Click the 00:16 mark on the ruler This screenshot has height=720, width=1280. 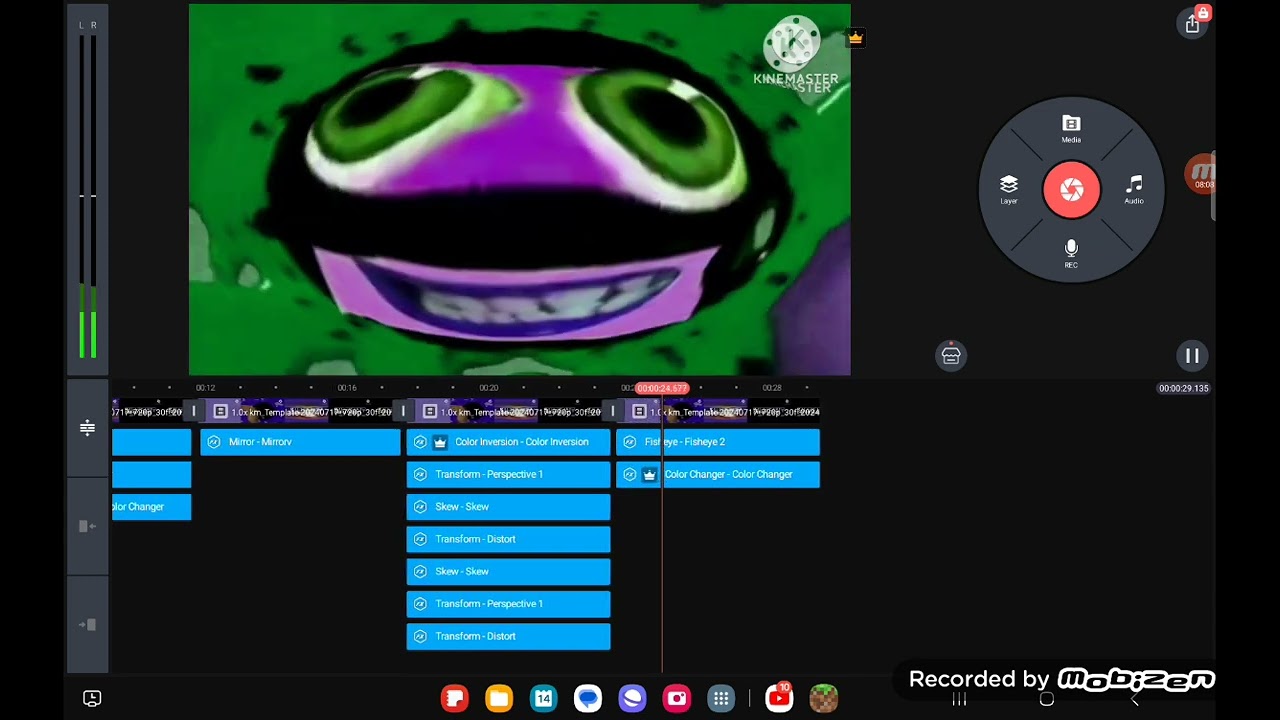click(347, 388)
